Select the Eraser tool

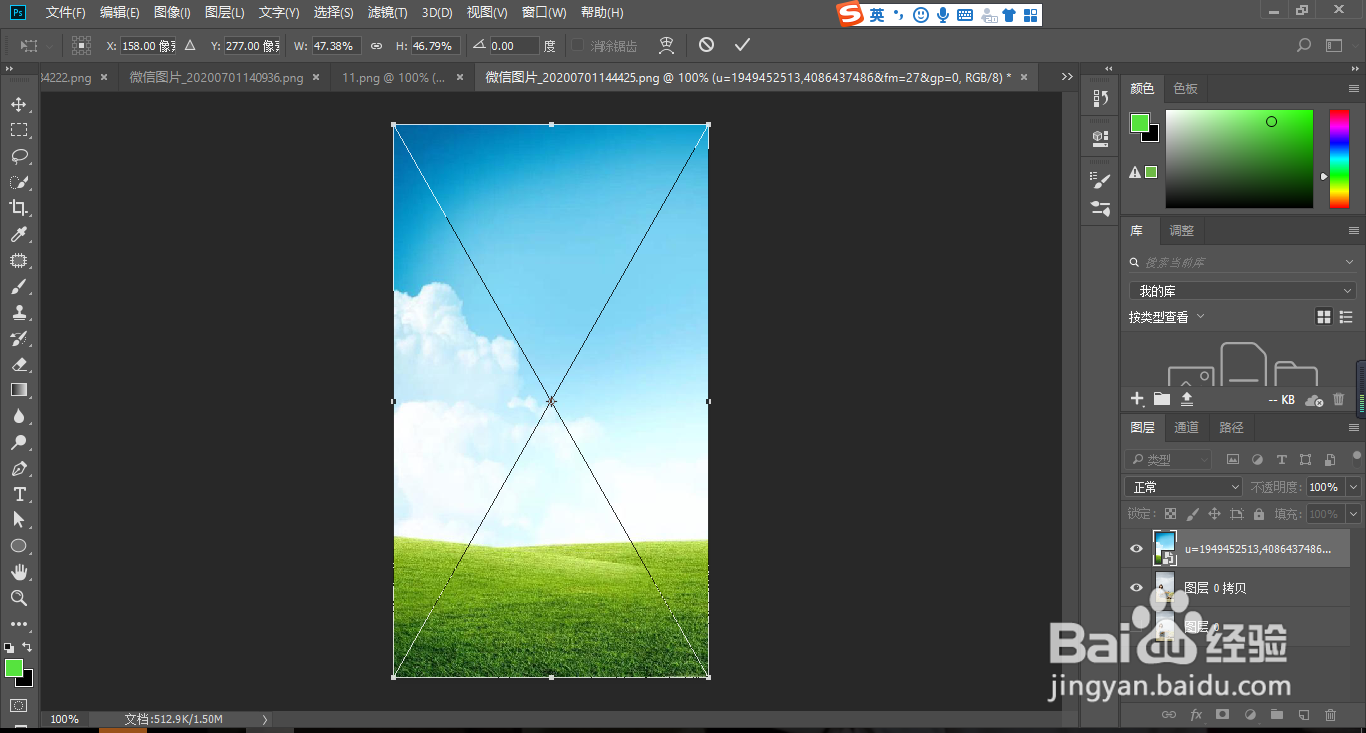pos(18,364)
